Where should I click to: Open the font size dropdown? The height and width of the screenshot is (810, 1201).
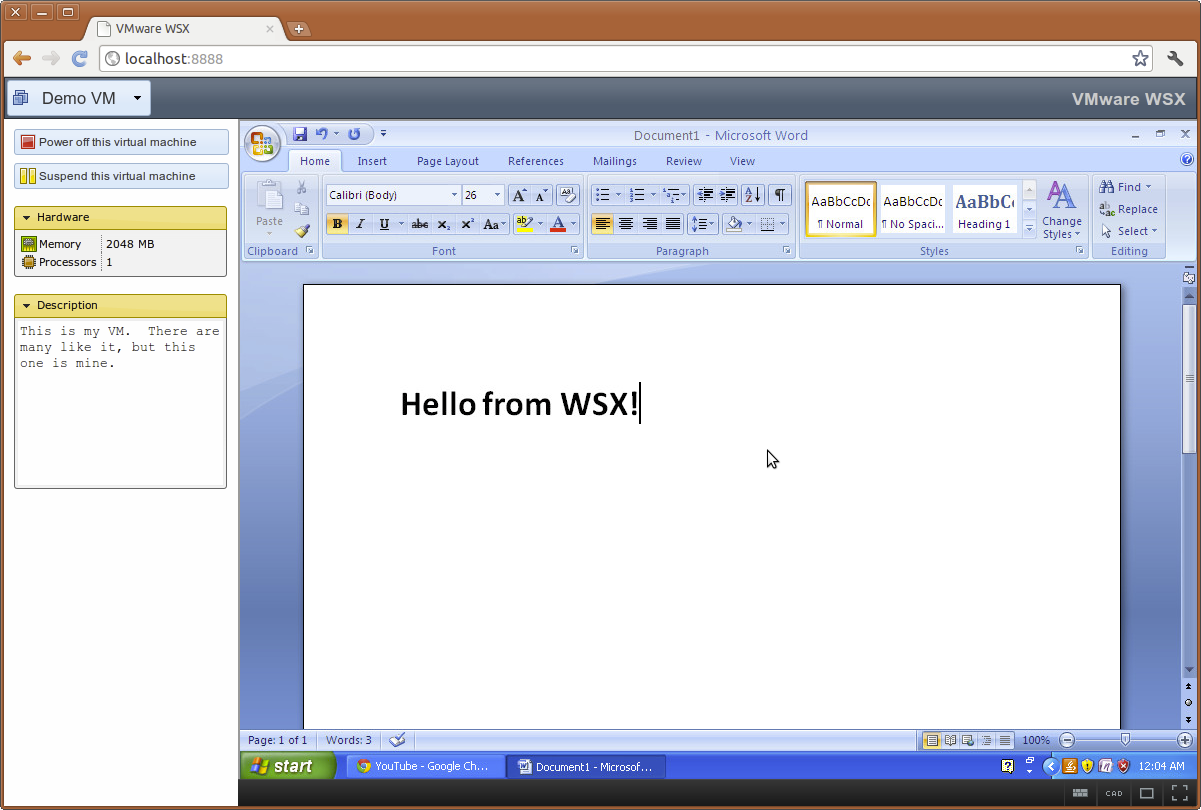[498, 195]
